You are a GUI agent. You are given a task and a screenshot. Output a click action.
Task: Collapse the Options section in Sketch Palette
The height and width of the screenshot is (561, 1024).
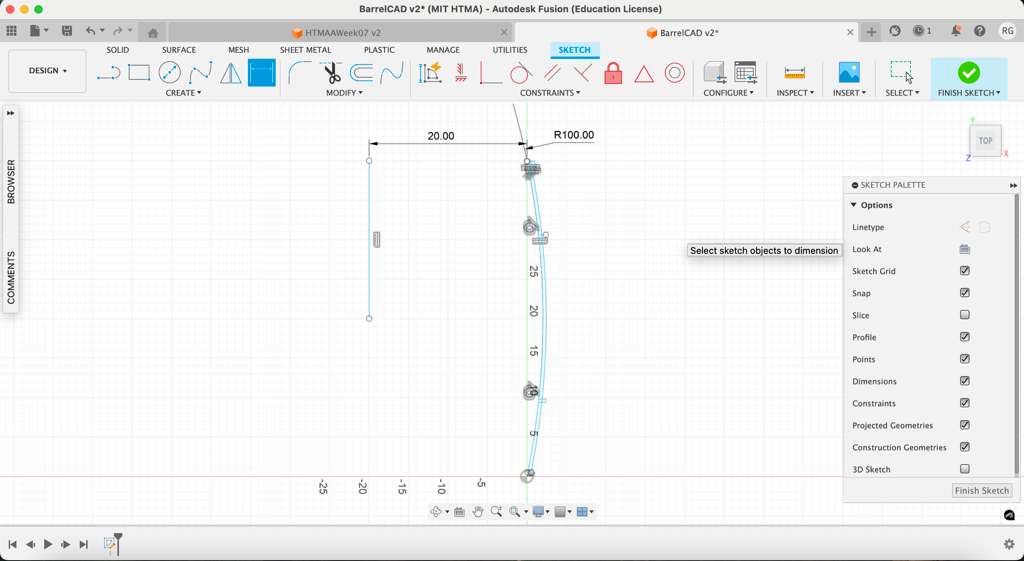click(854, 205)
